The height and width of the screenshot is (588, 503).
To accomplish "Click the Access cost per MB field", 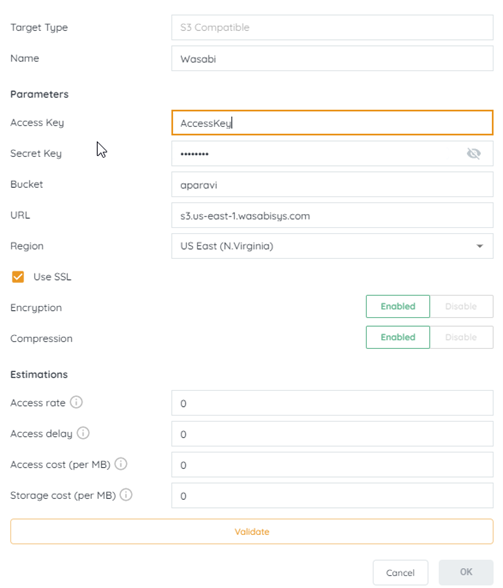I will click(332, 464).
